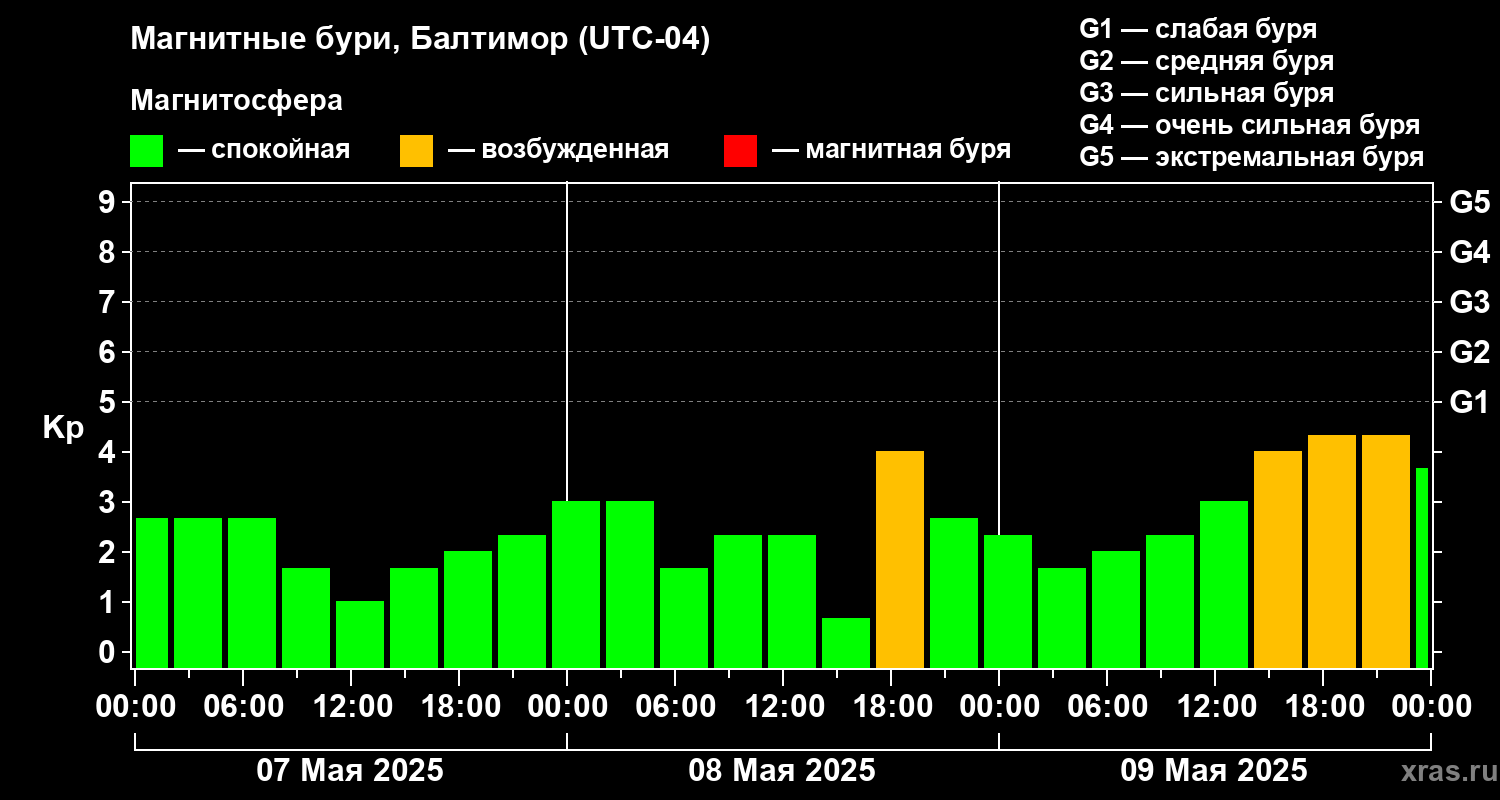Click the '— возбужденная' legend label

[x=558, y=150]
